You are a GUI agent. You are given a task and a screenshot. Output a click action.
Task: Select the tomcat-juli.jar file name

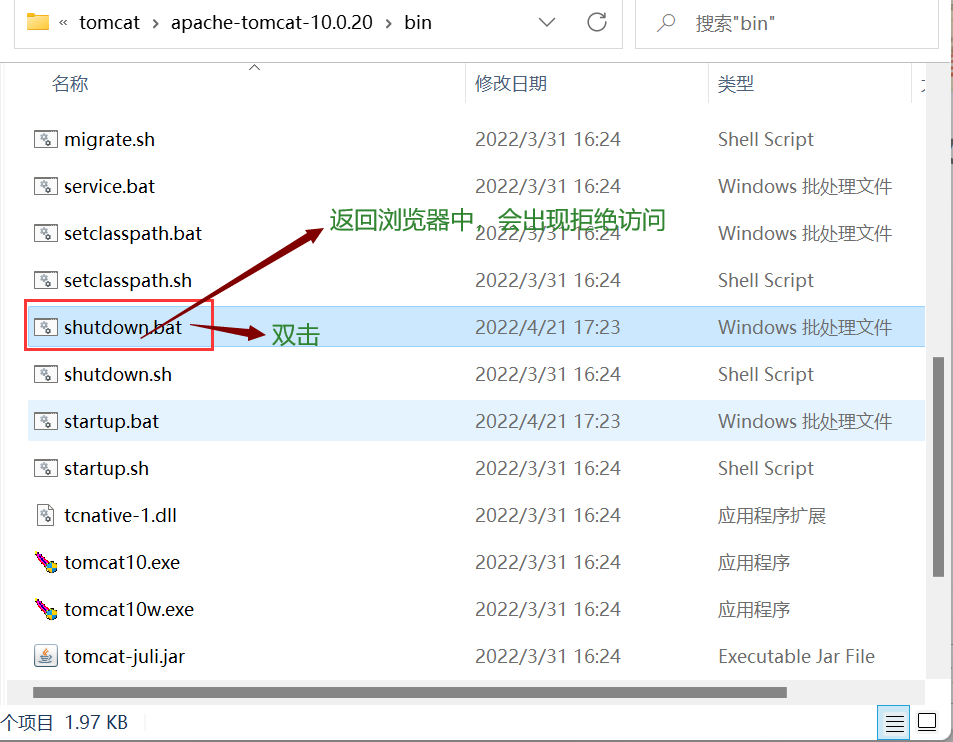tap(125, 657)
